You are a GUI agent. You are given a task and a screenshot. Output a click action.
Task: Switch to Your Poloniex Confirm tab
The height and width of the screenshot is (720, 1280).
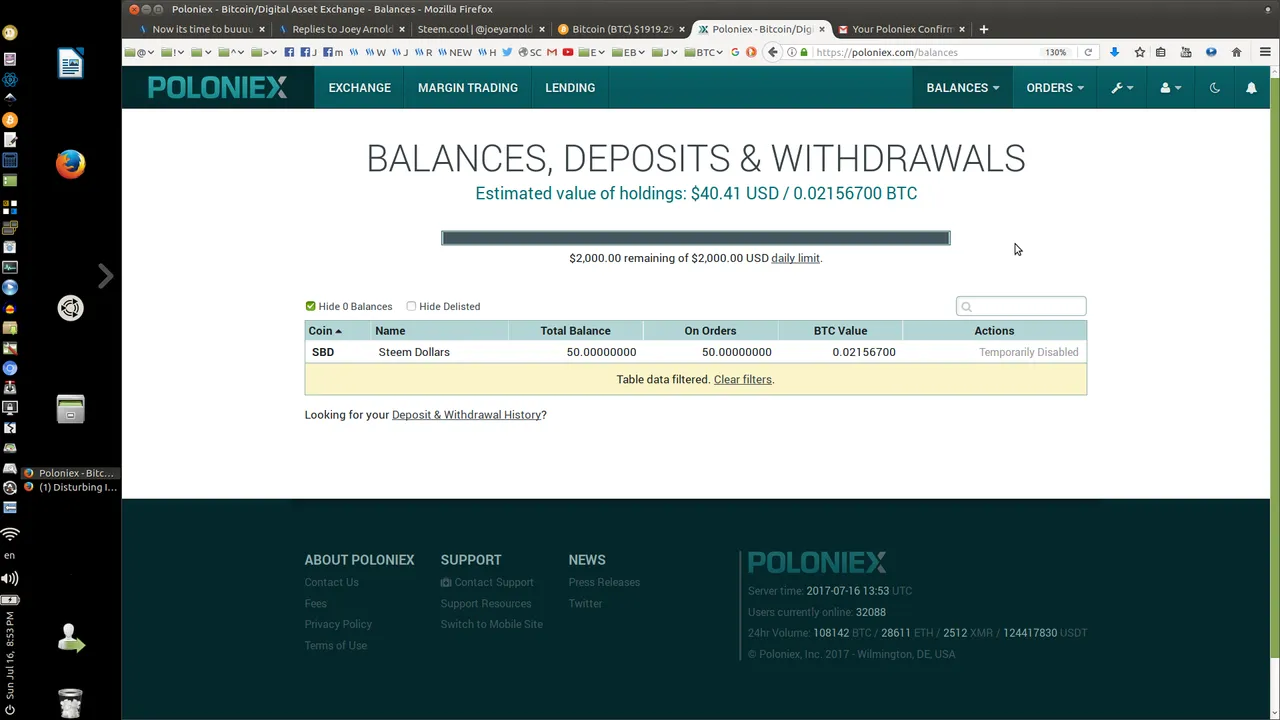[900, 29]
